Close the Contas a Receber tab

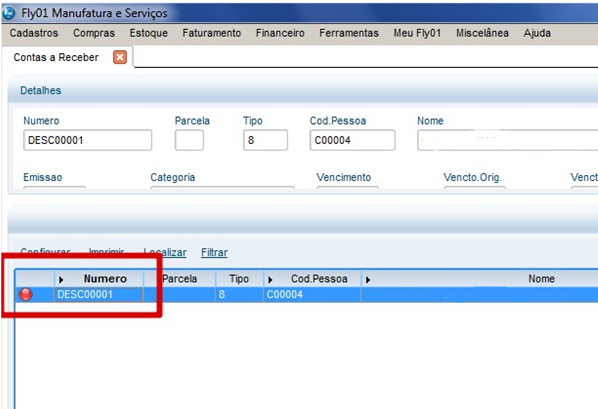tap(120, 57)
